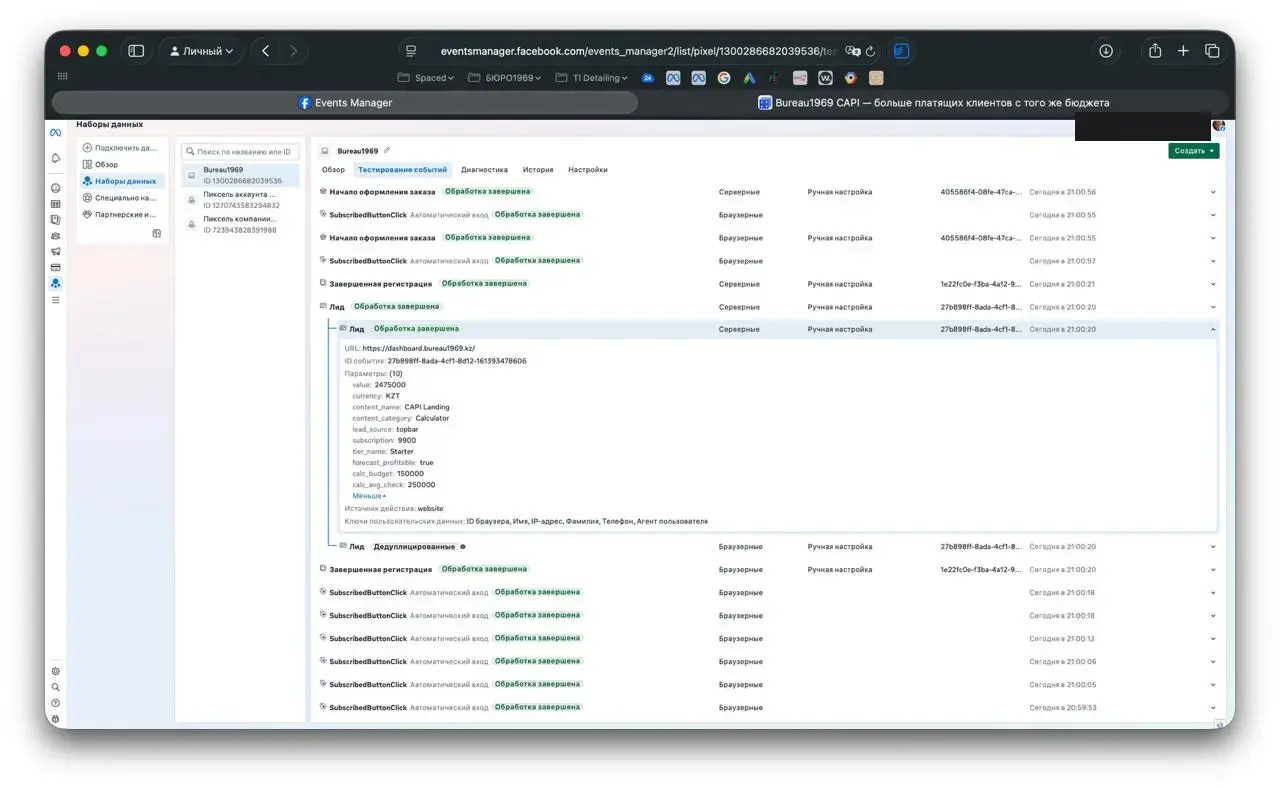Viewport: 1280px width, 788px height.
Task: Open the hamburger all-tools menu icon
Action: [55, 300]
